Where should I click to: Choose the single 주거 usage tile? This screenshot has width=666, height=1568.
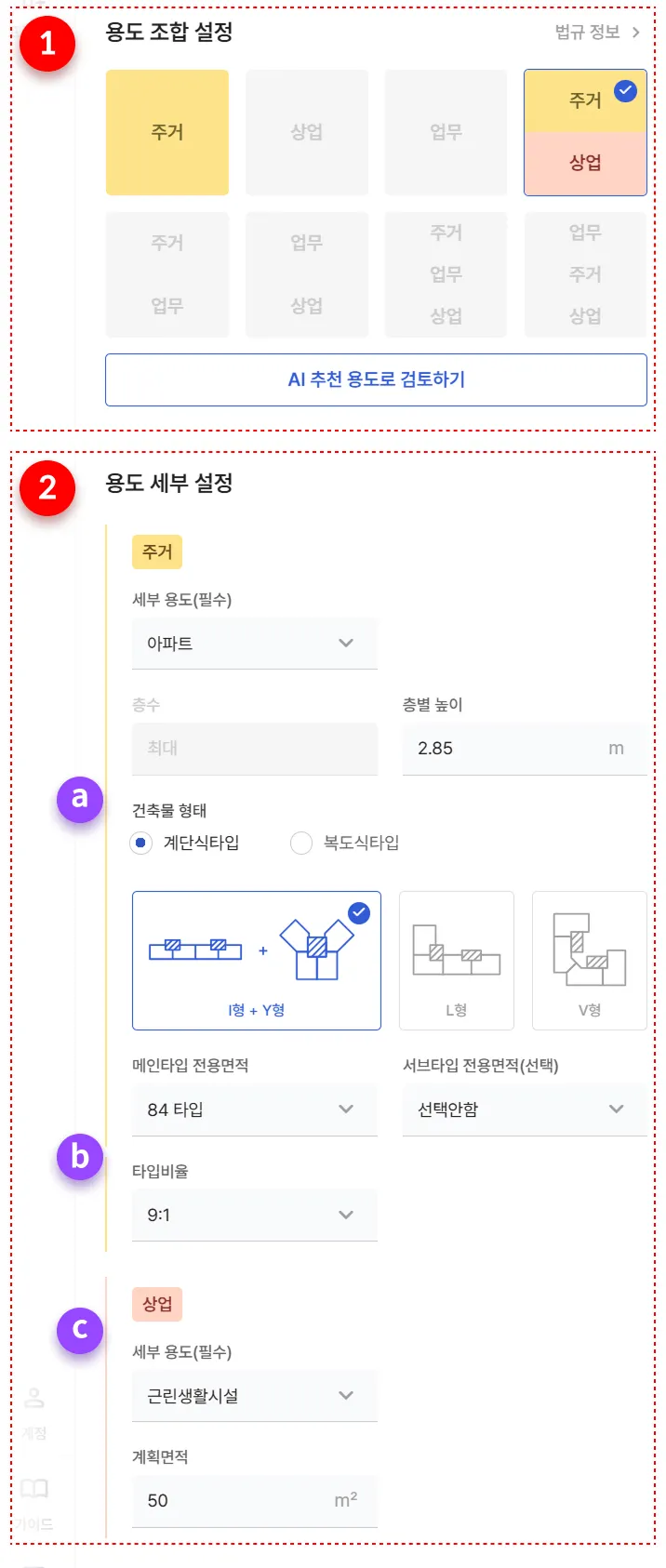(167, 132)
